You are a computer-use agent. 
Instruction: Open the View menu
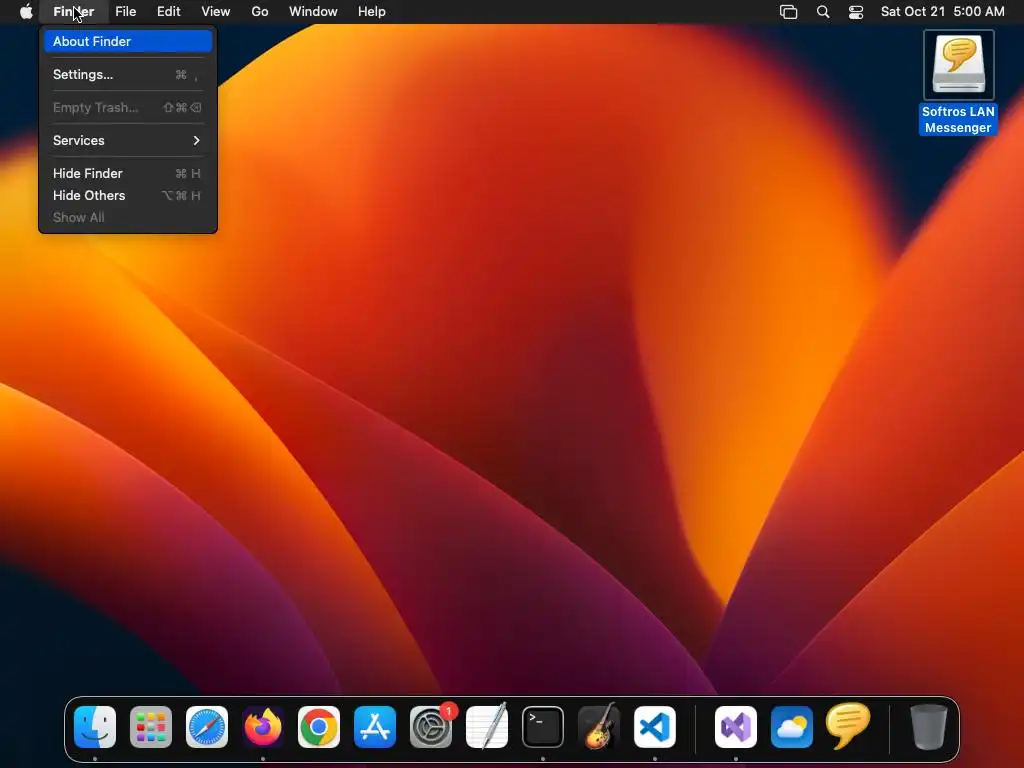click(x=216, y=12)
